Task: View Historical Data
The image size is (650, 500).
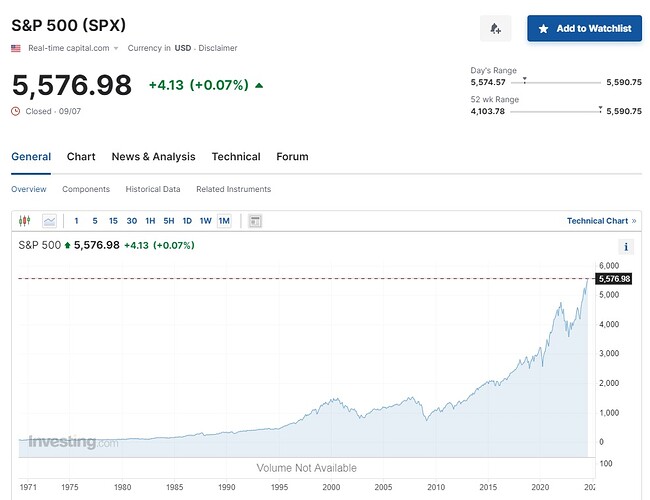Action: [153, 189]
